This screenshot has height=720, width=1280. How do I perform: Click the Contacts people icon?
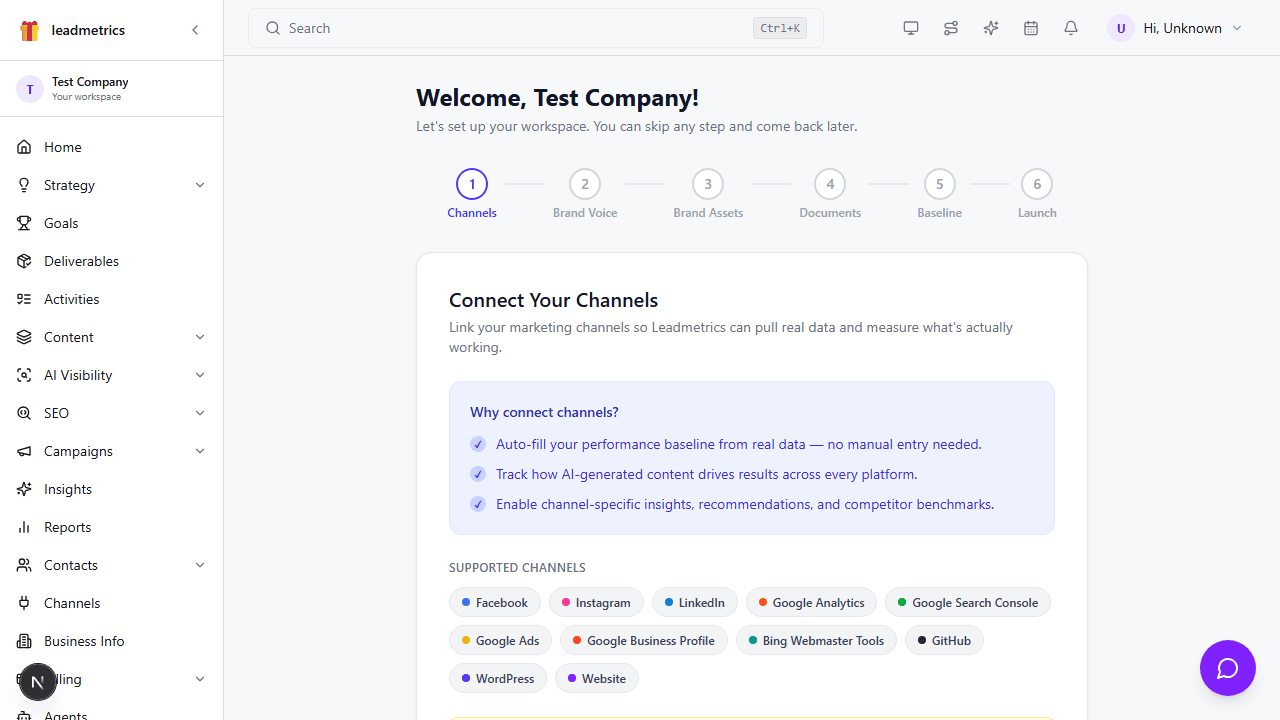pyautogui.click(x=24, y=565)
